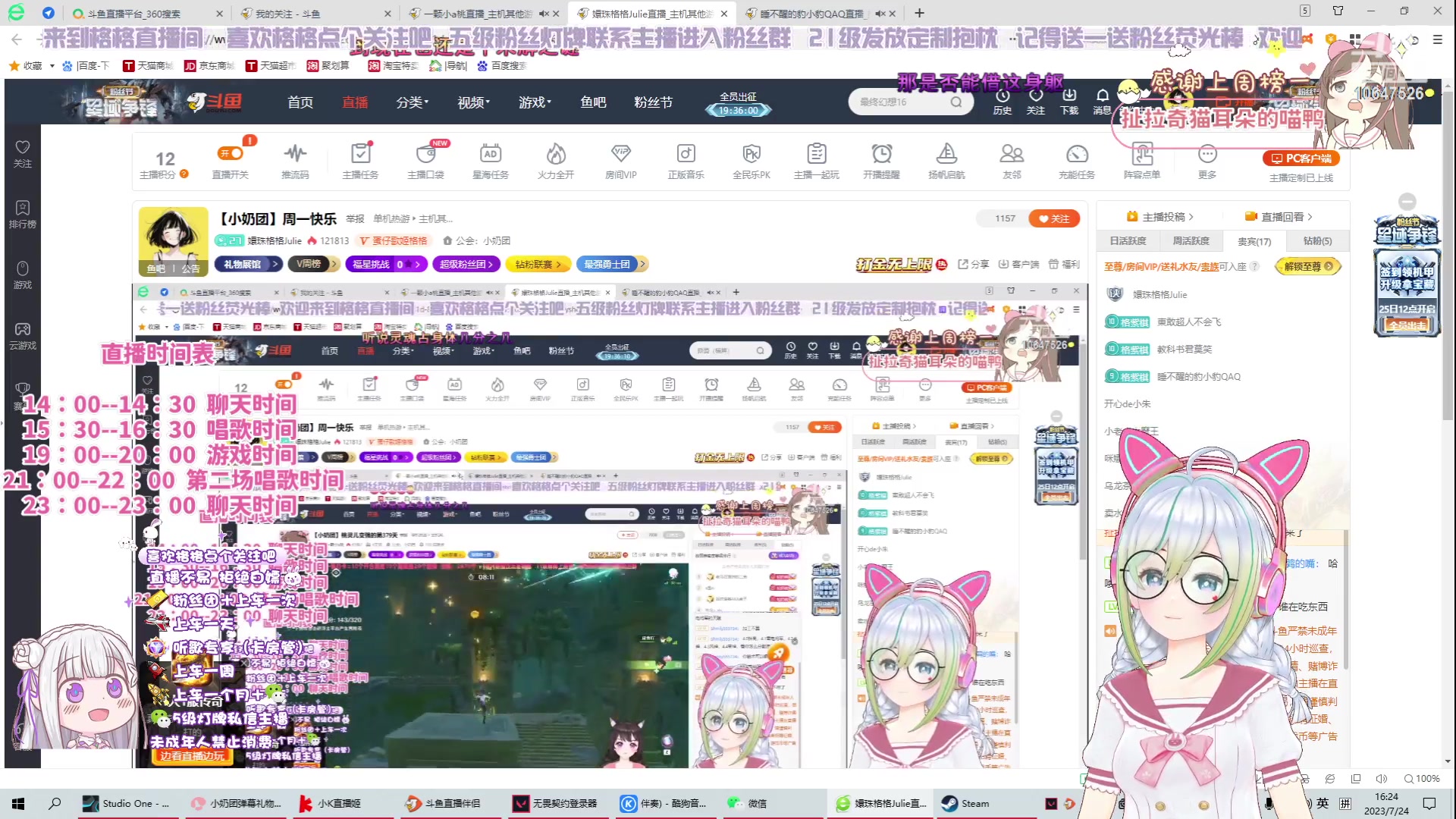
Task: Open Studio One from the Windows taskbar
Action: coord(128,803)
